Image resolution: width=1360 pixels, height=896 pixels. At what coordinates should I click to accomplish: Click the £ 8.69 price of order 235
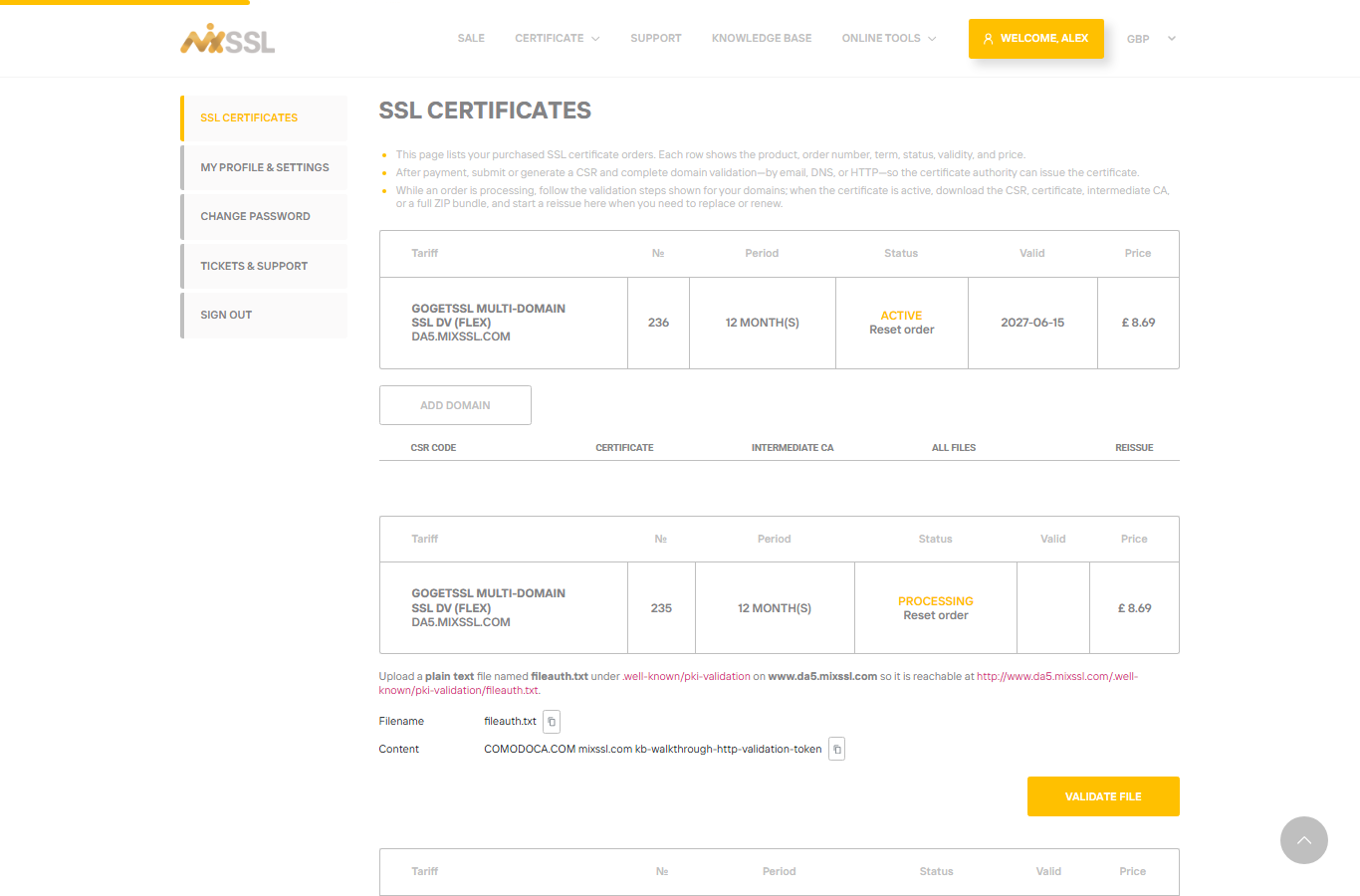click(x=1134, y=608)
